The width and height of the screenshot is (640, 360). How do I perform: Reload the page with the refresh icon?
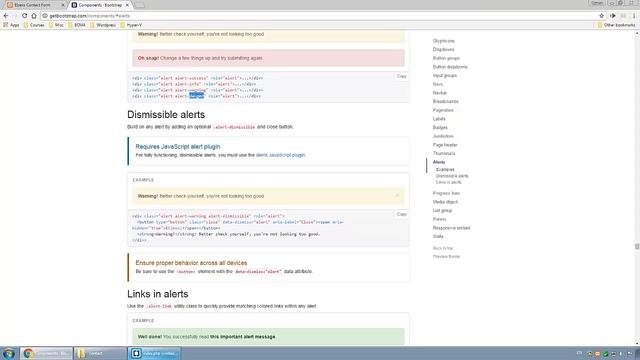pos(24,16)
